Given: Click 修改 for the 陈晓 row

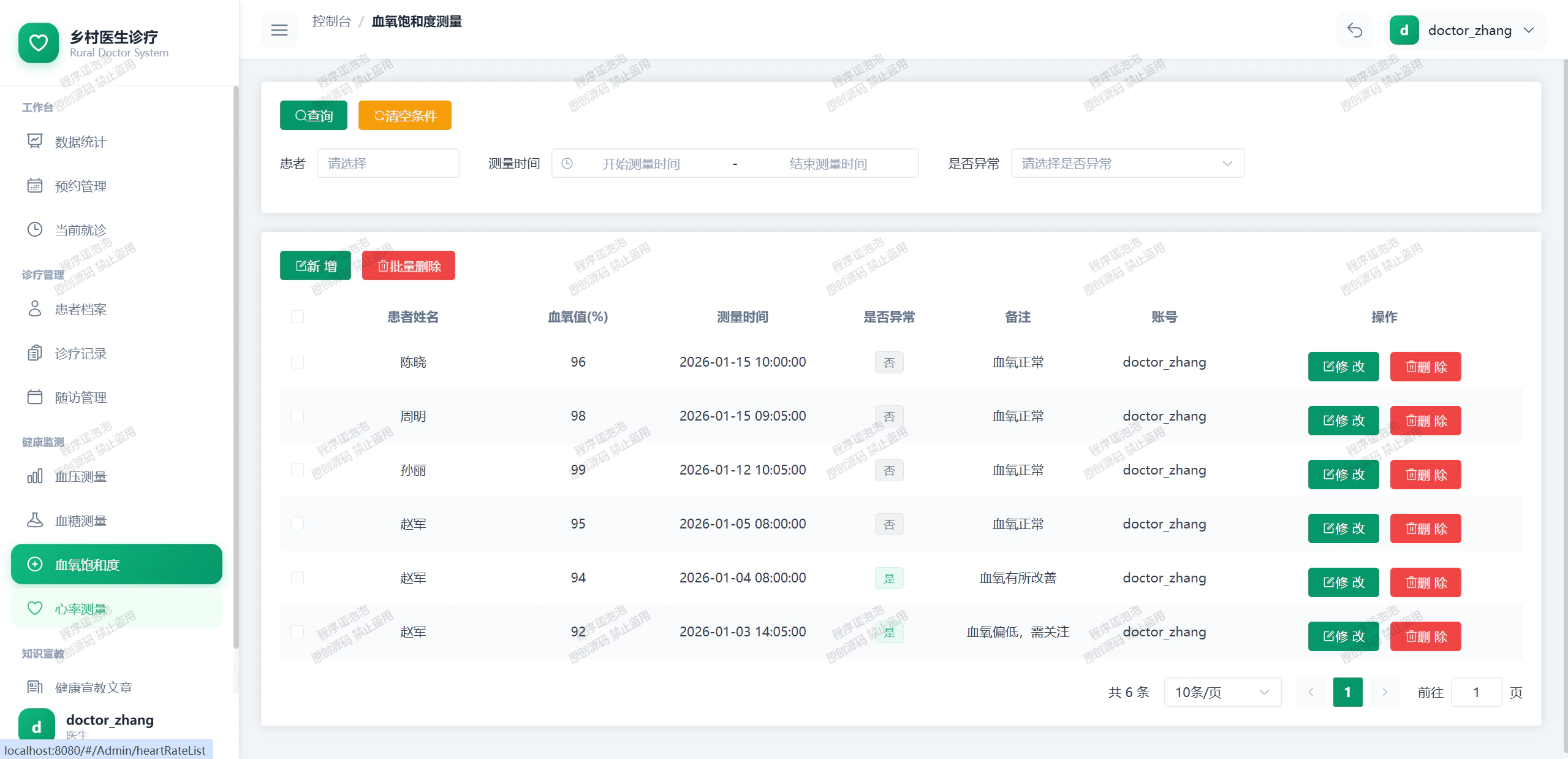Looking at the screenshot, I should [x=1344, y=367].
